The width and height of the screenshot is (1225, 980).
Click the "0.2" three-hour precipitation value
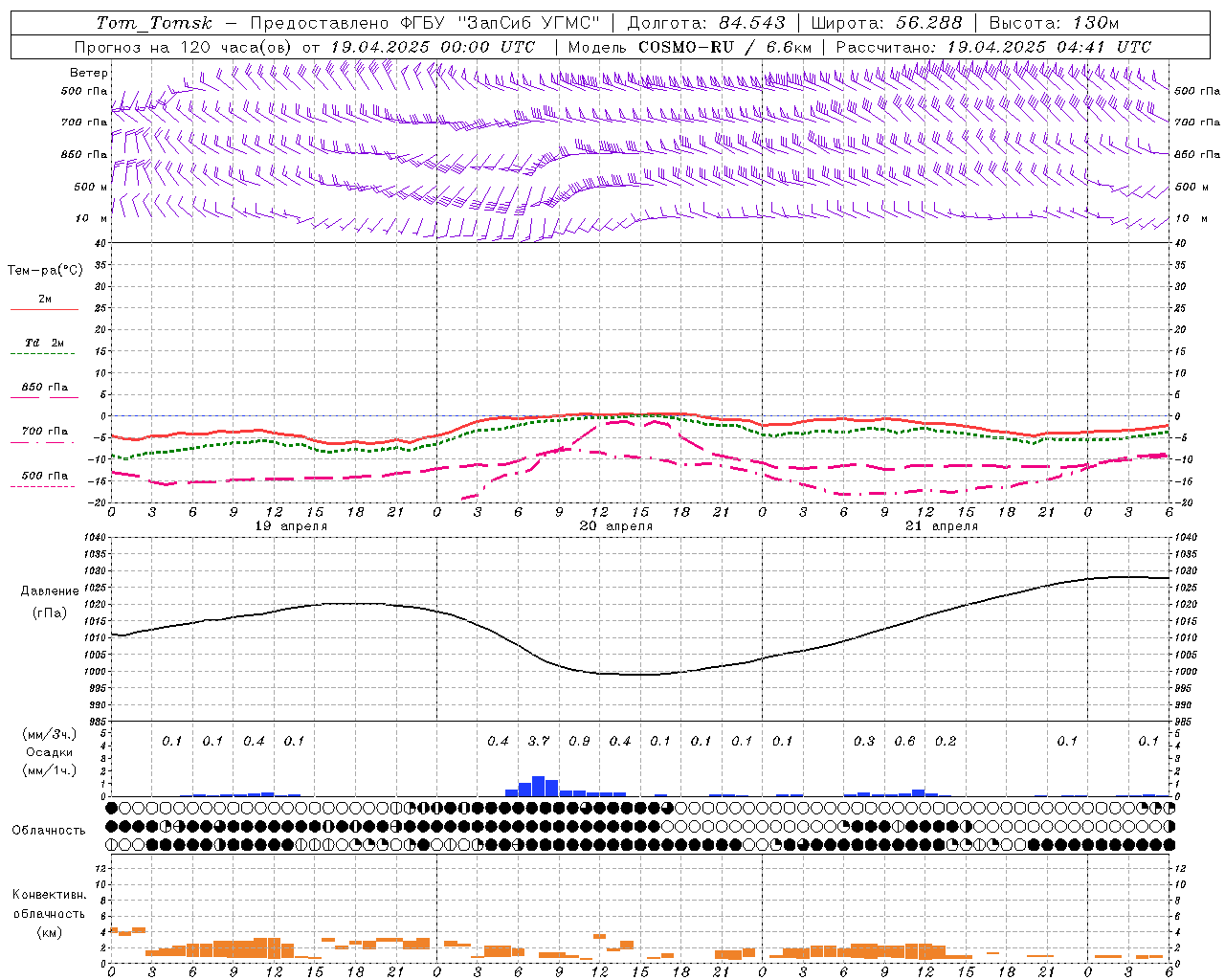946,741
